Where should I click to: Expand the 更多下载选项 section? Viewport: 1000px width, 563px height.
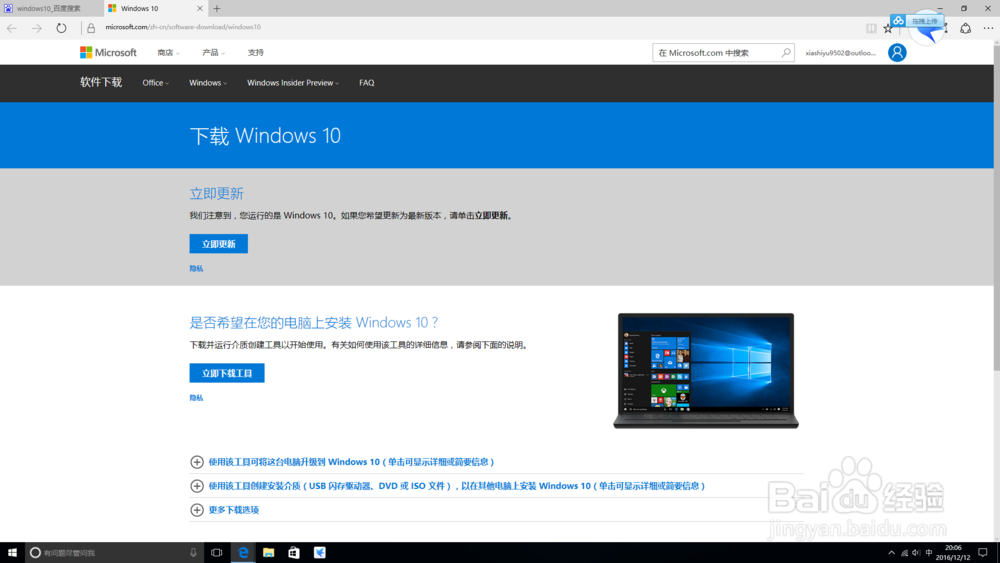(225, 510)
